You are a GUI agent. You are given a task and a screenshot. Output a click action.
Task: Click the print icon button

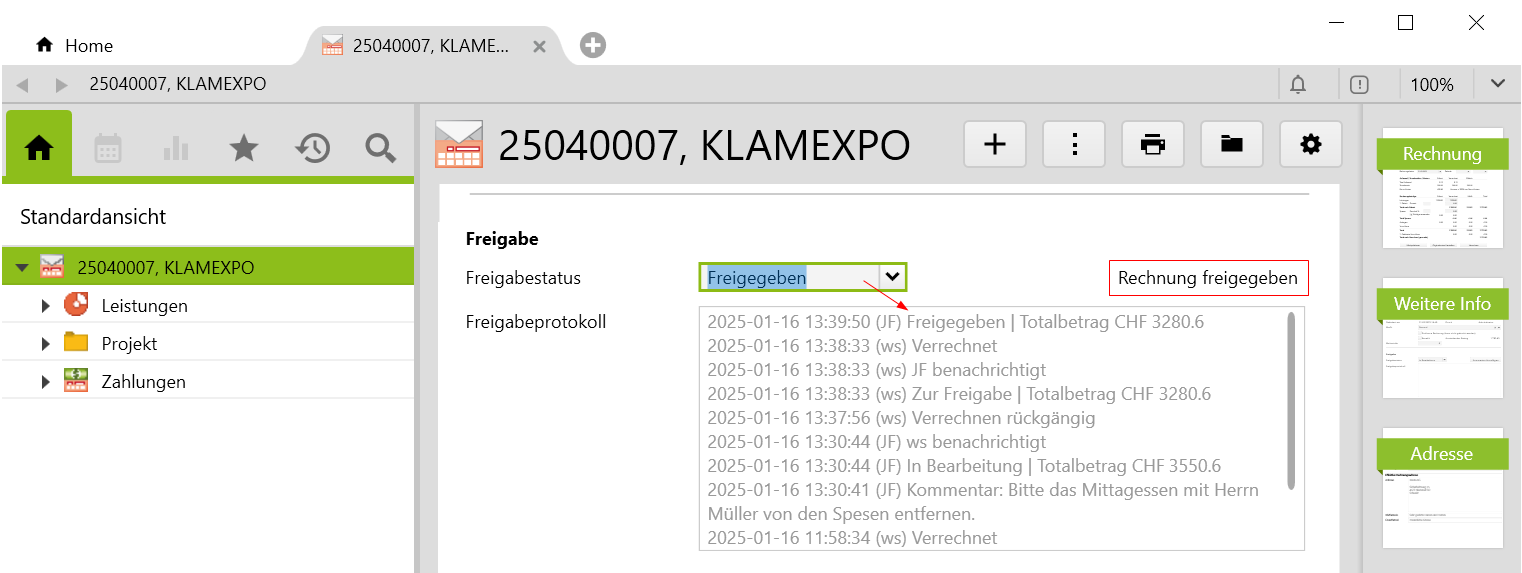[1153, 145]
